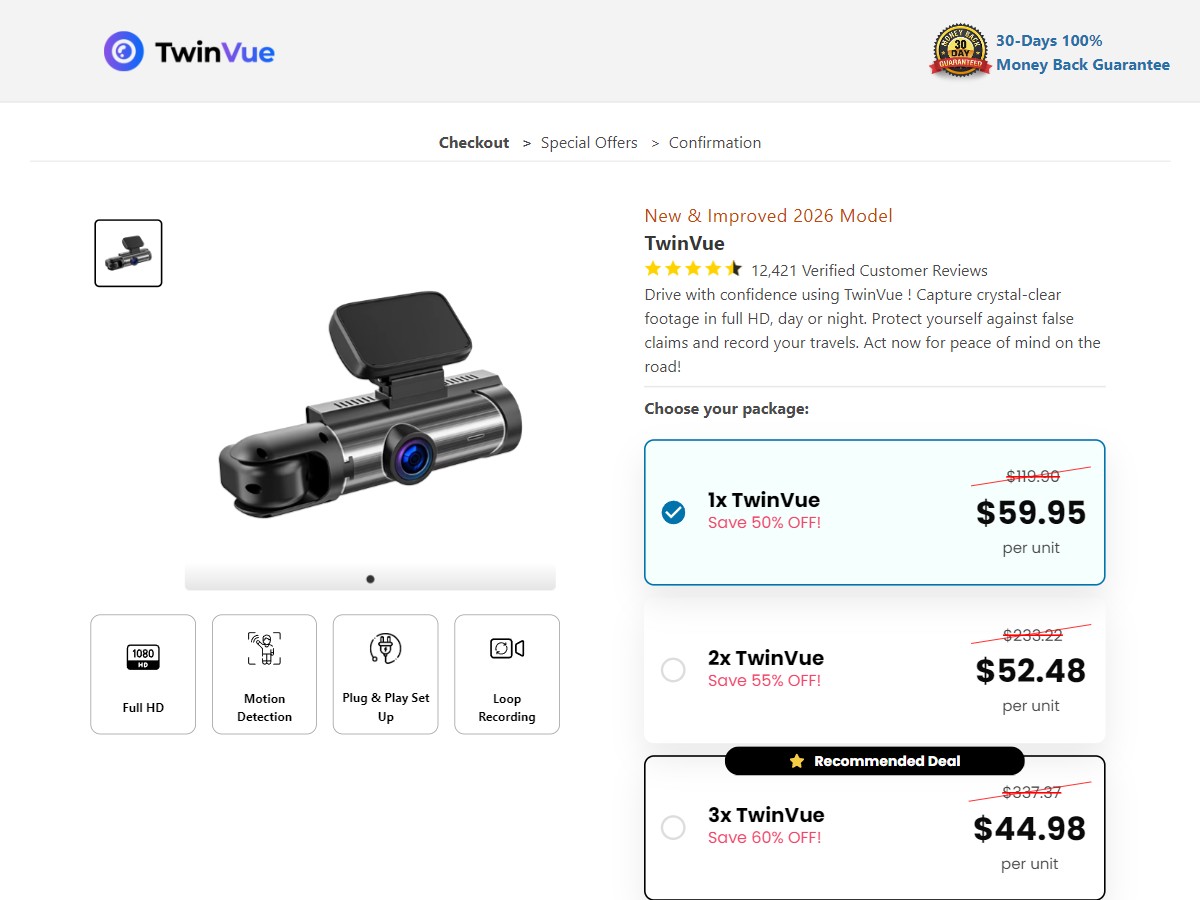The height and width of the screenshot is (900, 1200).
Task: Click the Full HD 1080 icon
Action: [x=143, y=657]
